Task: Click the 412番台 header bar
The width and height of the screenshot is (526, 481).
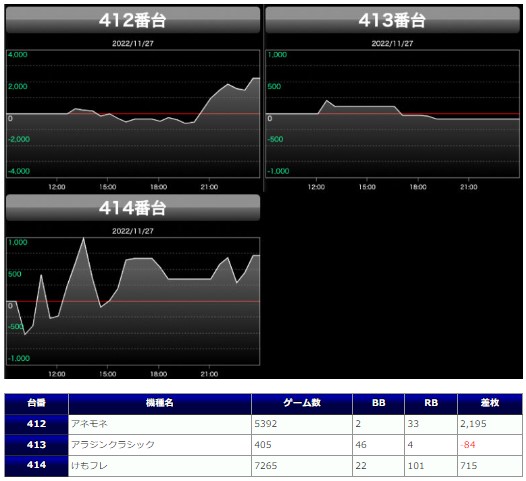Action: [x=133, y=20]
